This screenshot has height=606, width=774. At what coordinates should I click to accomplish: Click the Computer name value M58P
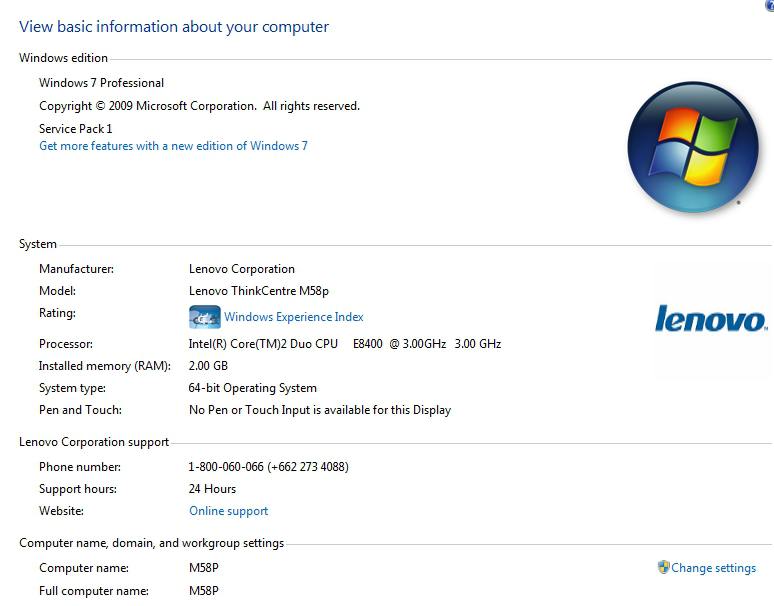[203, 568]
